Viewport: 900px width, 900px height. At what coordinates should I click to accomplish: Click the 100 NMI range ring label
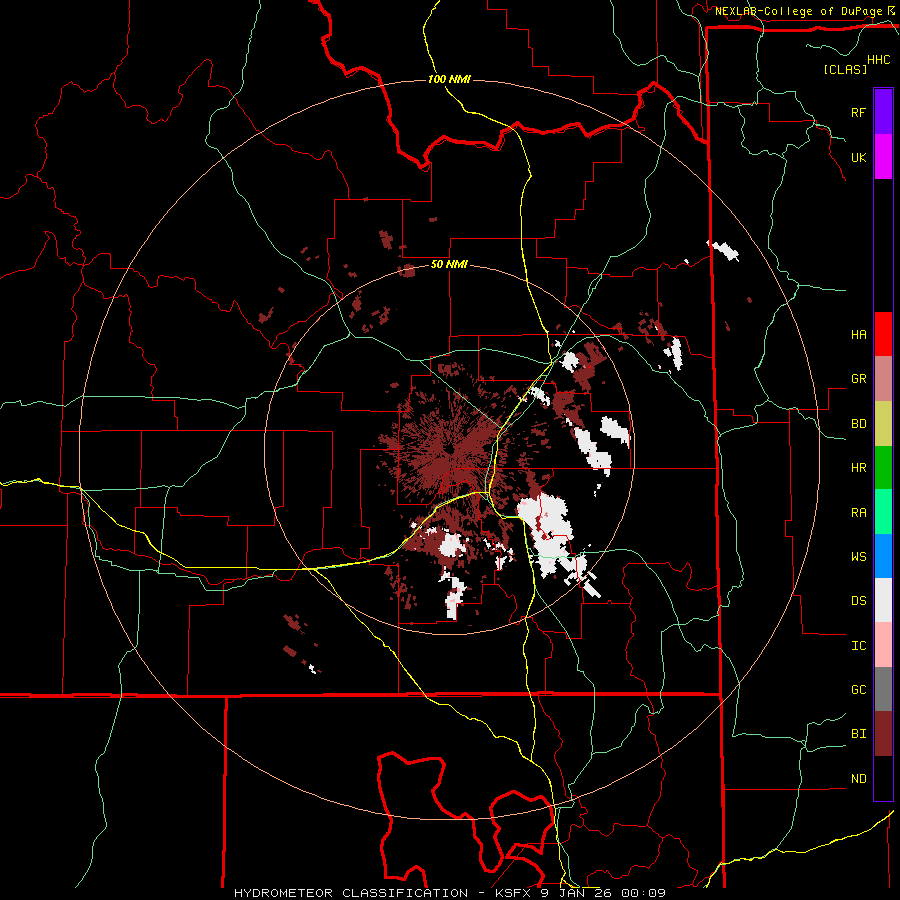pos(449,79)
